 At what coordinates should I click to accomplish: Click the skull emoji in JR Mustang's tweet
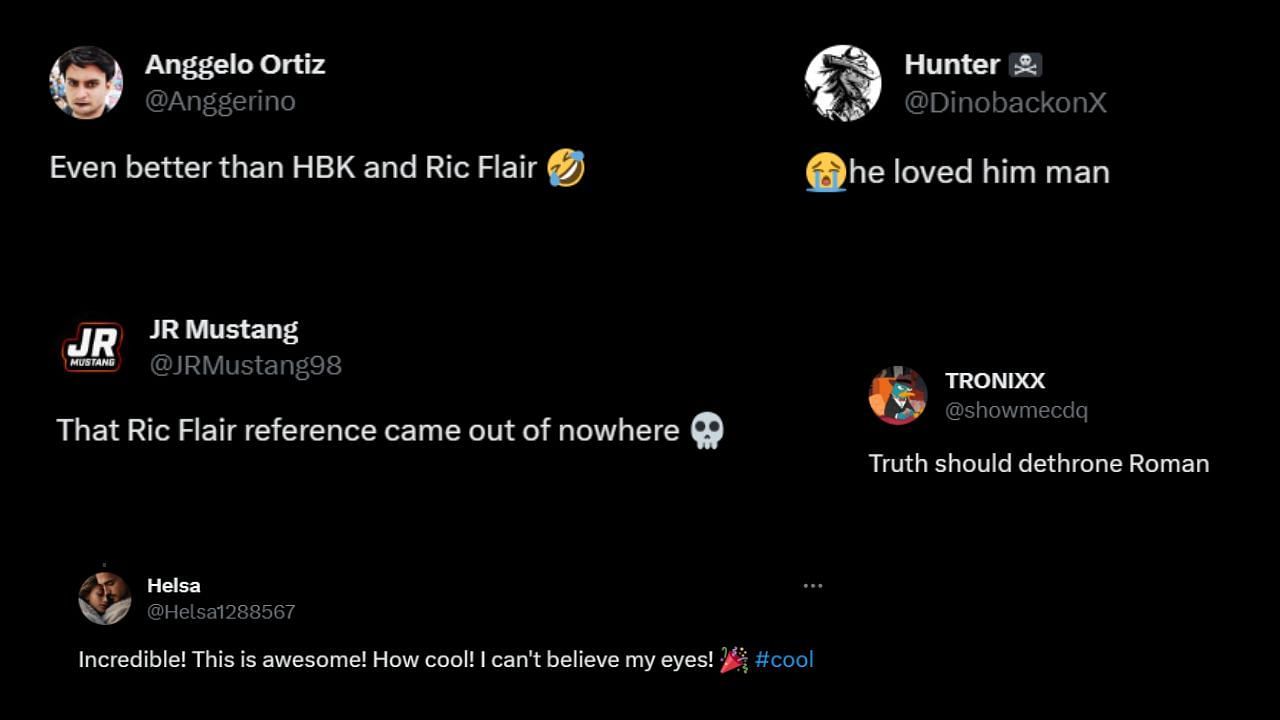707,431
